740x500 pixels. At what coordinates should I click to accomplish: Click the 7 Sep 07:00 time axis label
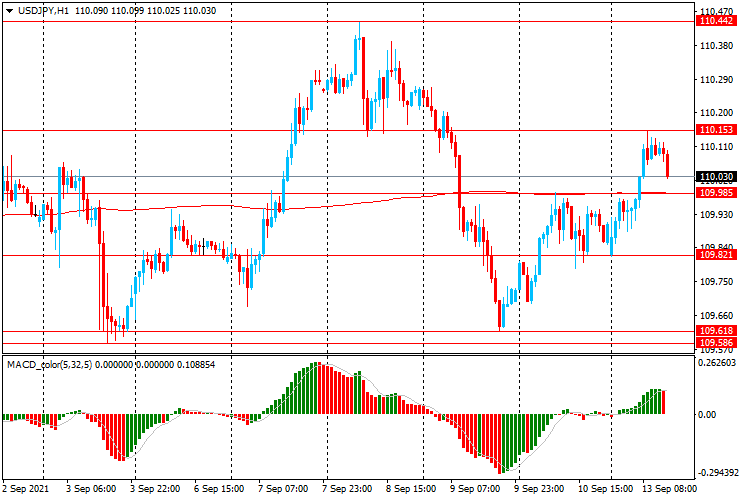coord(283,488)
